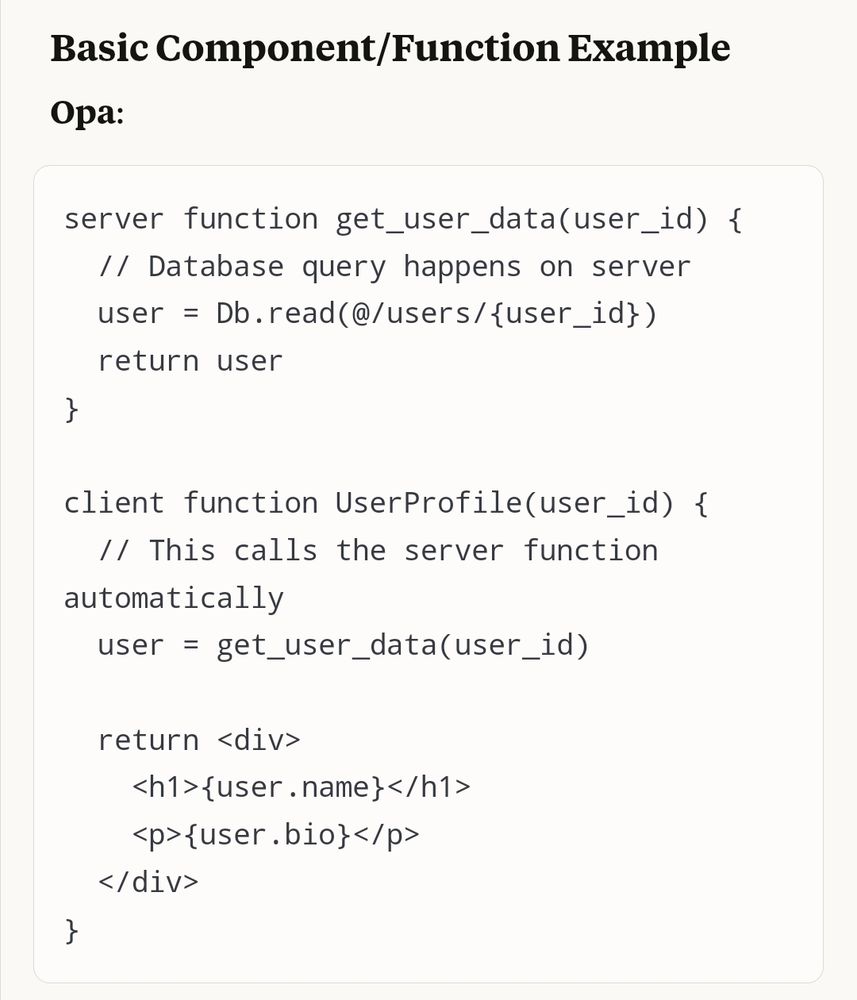The height and width of the screenshot is (1000, 857).
Task: Click the "UserProfile(user_id)" function name
Action: click(504, 503)
